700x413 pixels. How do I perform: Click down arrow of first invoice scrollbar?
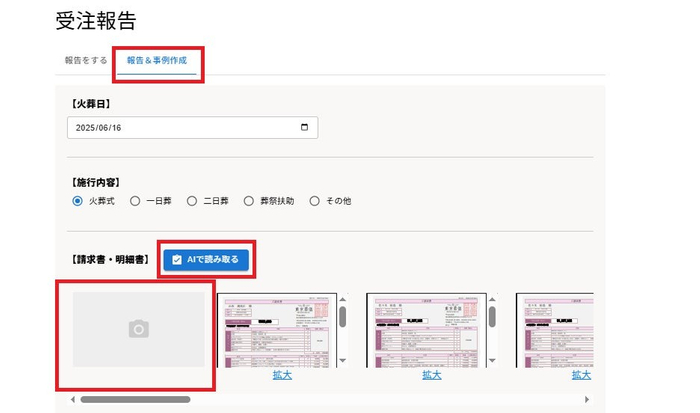pyautogui.click(x=343, y=360)
